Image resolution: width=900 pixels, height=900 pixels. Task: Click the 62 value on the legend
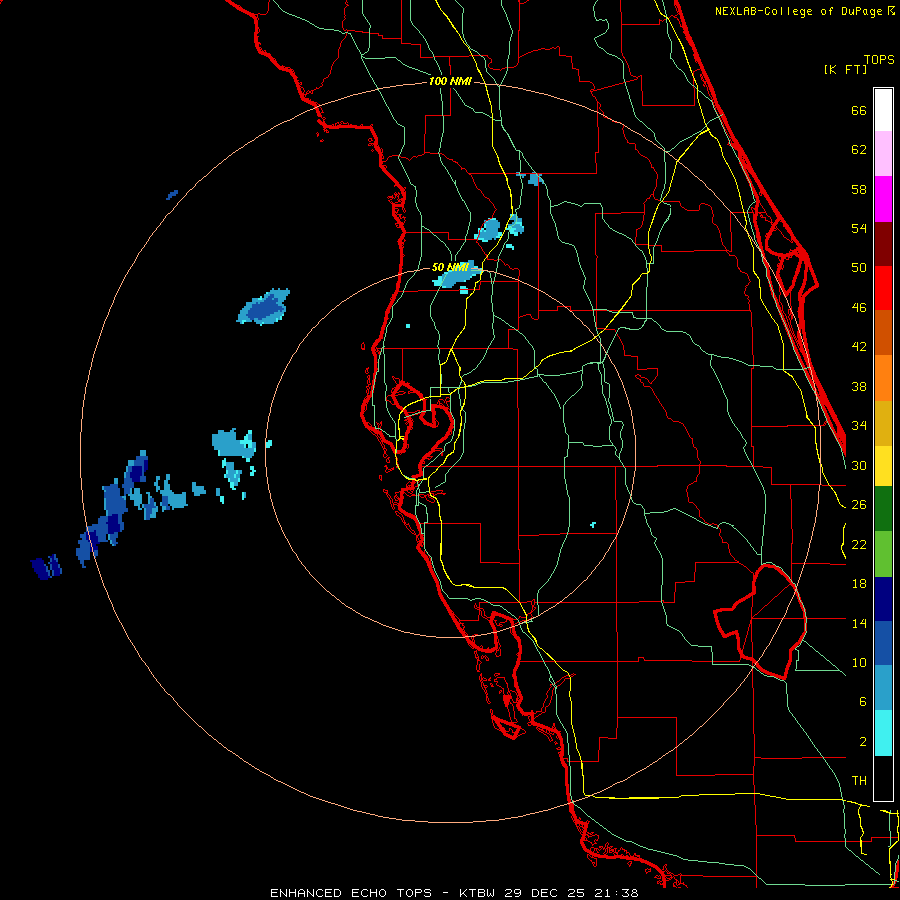859,150
